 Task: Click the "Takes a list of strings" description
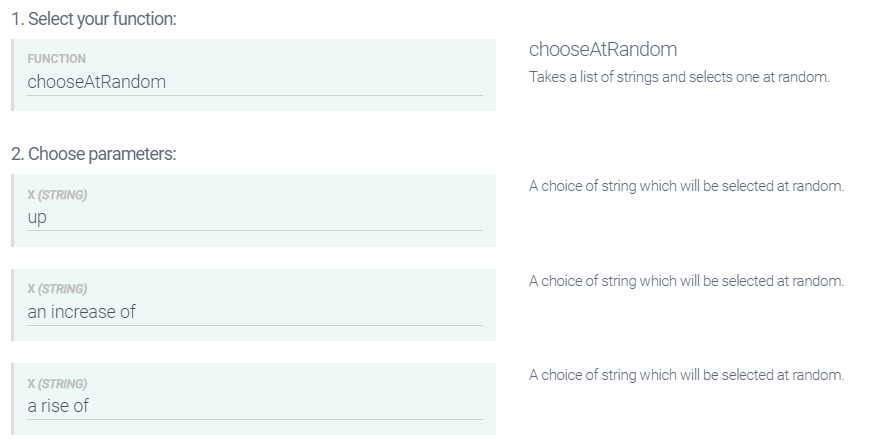tap(679, 78)
